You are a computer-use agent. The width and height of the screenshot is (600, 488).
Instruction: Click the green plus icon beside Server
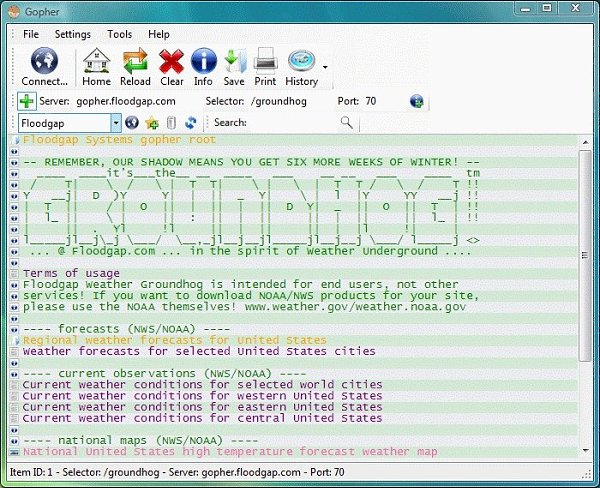(x=27, y=101)
